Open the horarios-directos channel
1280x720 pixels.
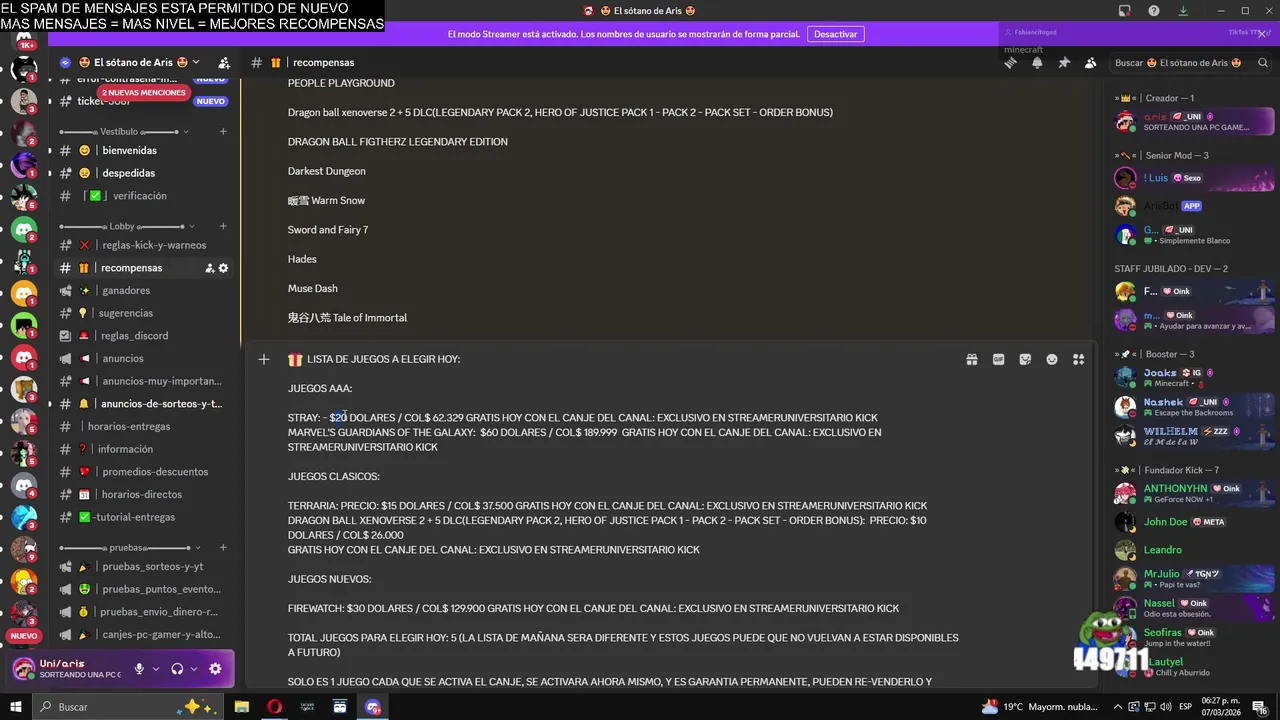click(144, 494)
